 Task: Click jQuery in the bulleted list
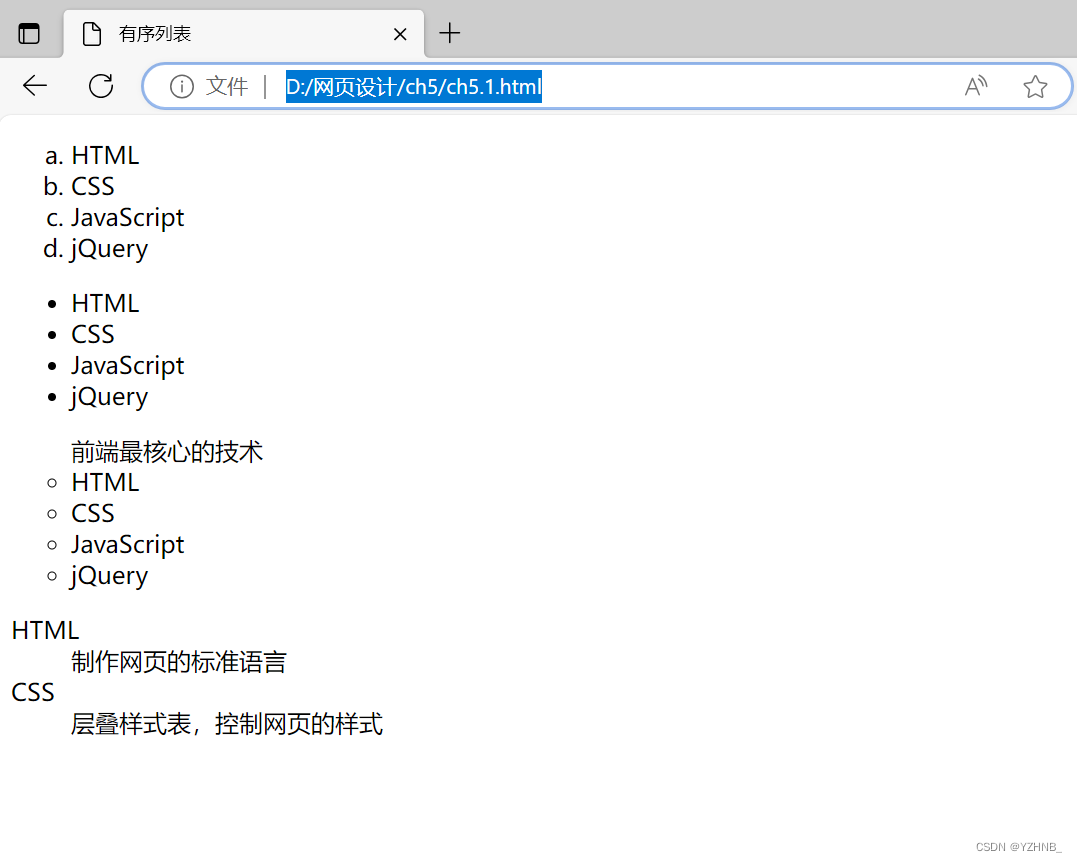pyautogui.click(x=109, y=396)
